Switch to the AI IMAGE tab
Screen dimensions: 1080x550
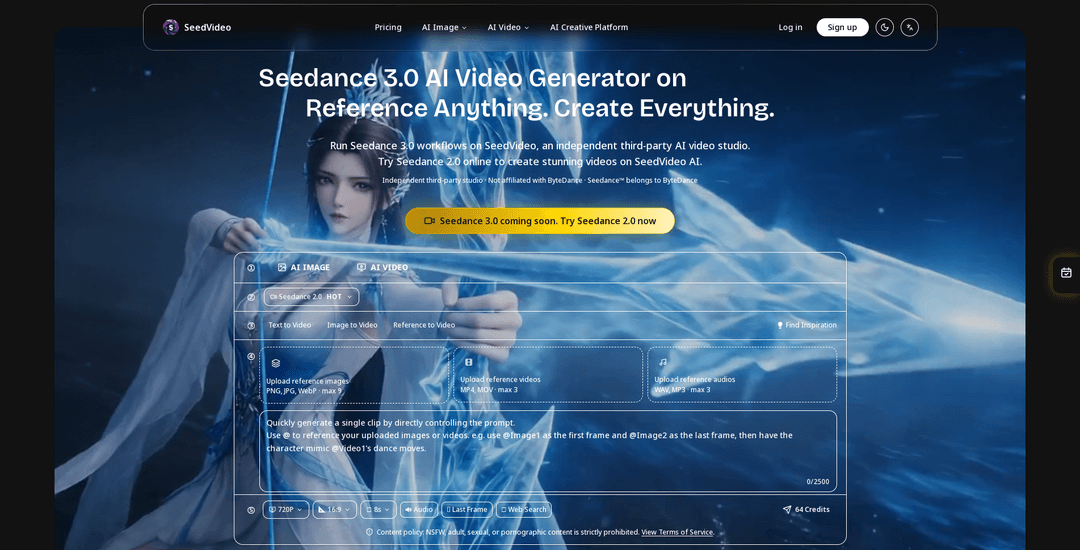click(304, 267)
